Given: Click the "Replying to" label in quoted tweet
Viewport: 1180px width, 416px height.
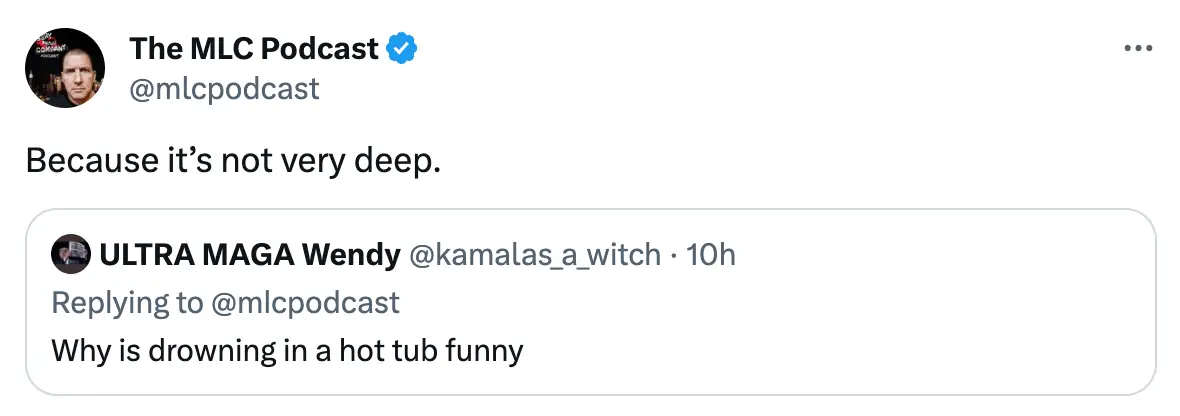Looking at the screenshot, I should (126, 303).
